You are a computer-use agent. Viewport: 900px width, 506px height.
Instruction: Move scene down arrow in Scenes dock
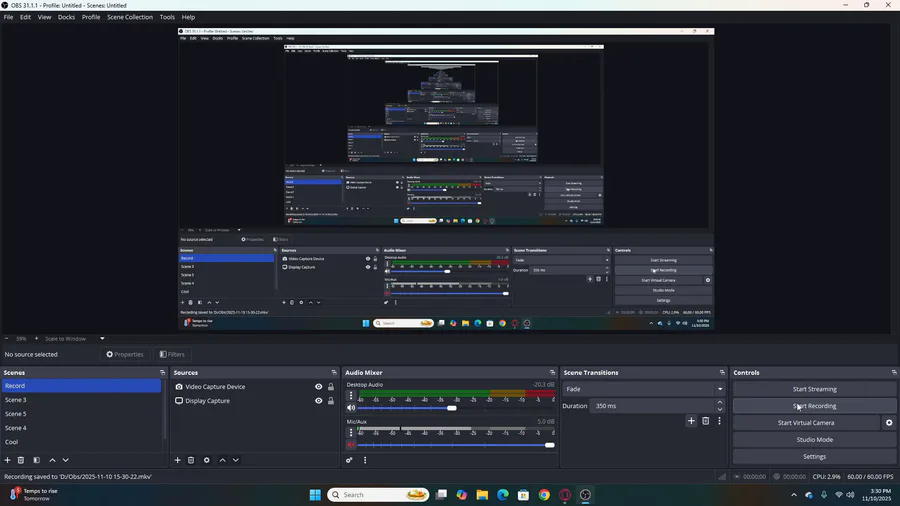pos(65,460)
